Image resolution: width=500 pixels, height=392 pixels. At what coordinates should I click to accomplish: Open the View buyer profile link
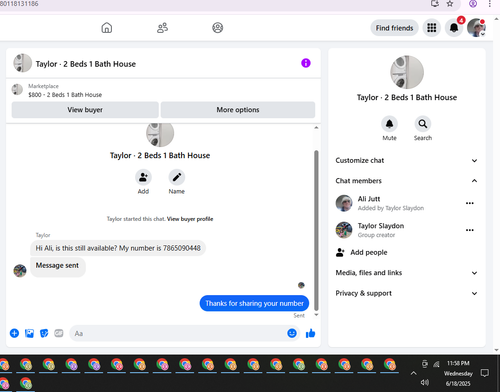coord(190,219)
